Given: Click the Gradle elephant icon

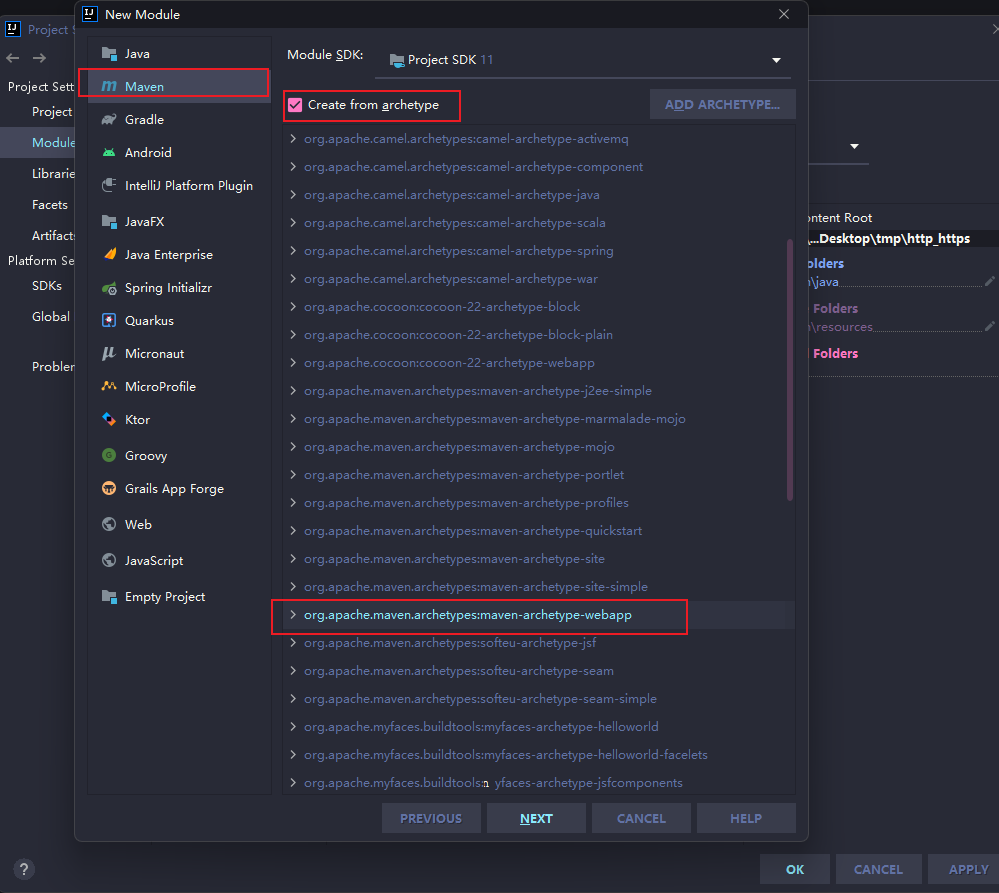Looking at the screenshot, I should [109, 119].
